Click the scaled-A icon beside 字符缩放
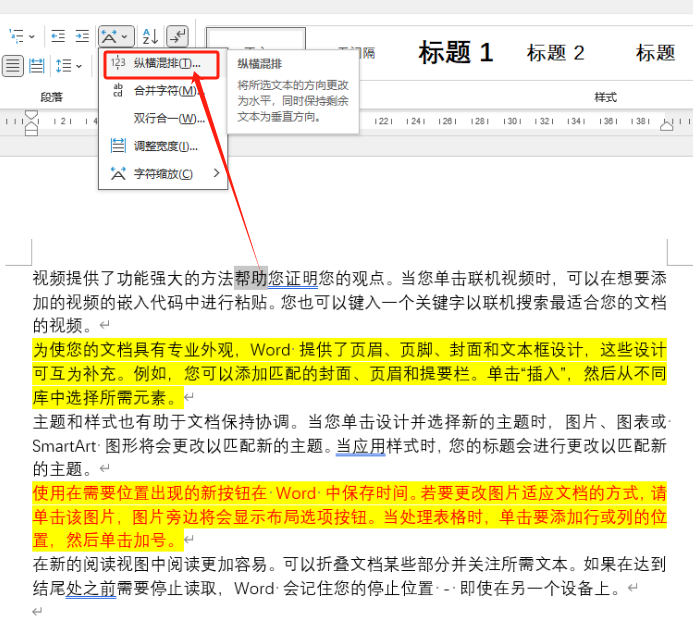The width and height of the screenshot is (693, 638). [118, 173]
